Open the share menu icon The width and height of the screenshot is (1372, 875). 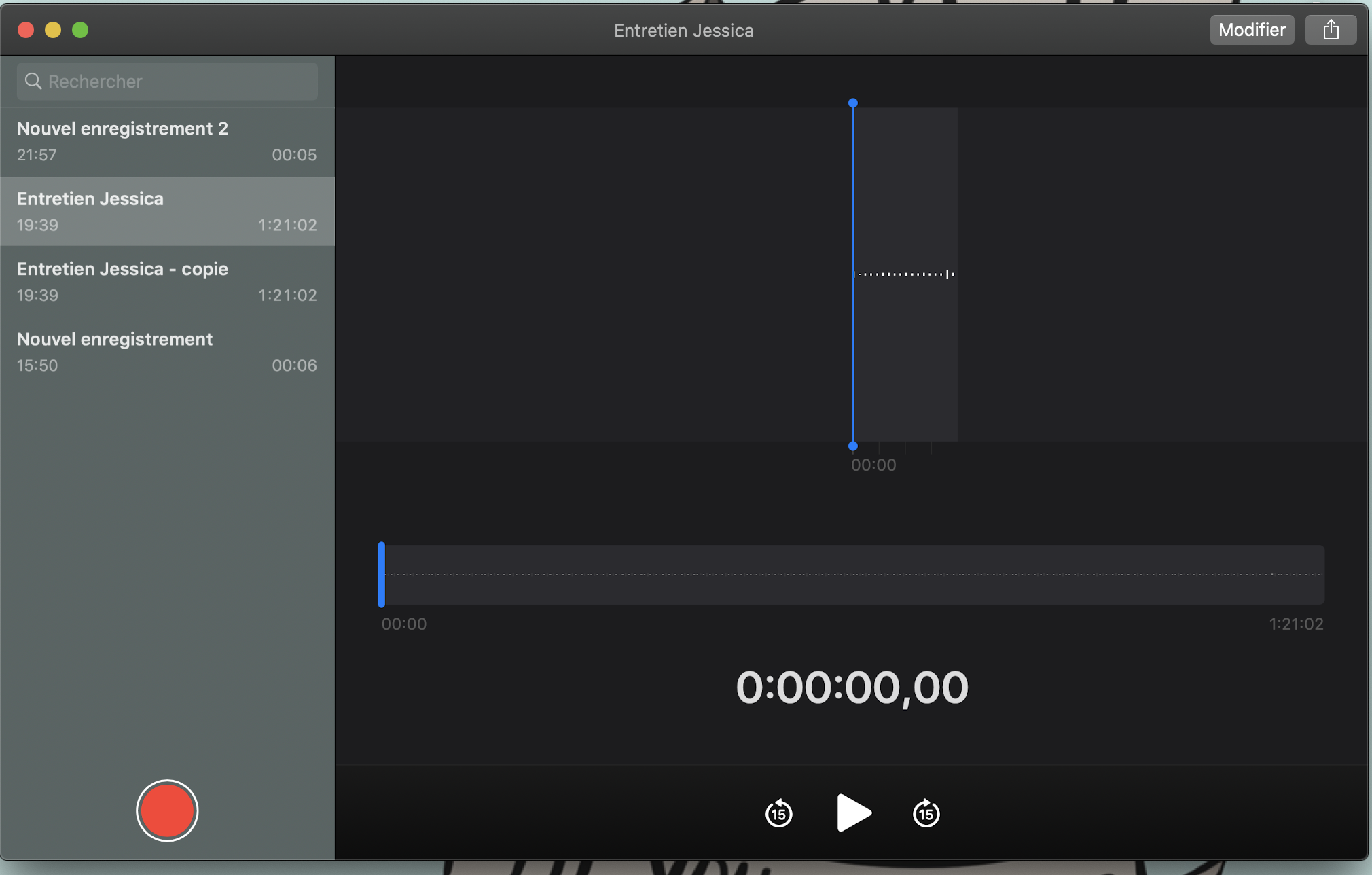[1331, 30]
